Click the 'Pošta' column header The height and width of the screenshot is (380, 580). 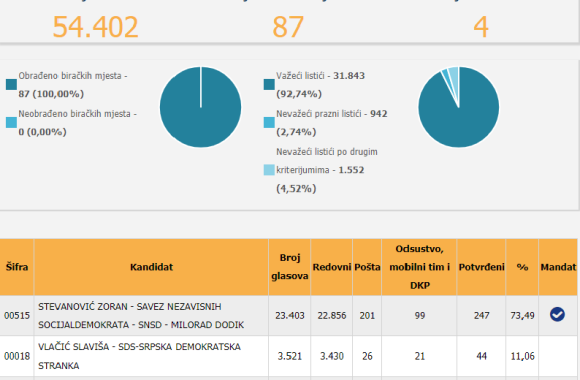(367, 267)
